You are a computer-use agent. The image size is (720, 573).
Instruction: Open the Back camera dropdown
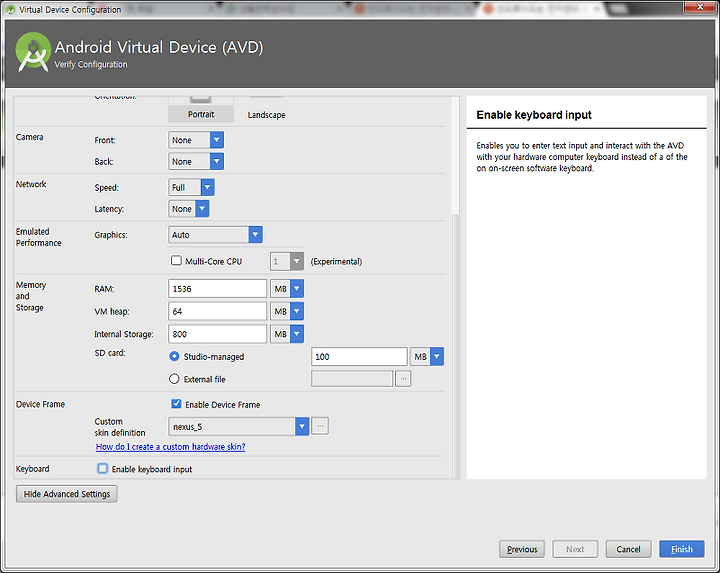coord(196,162)
